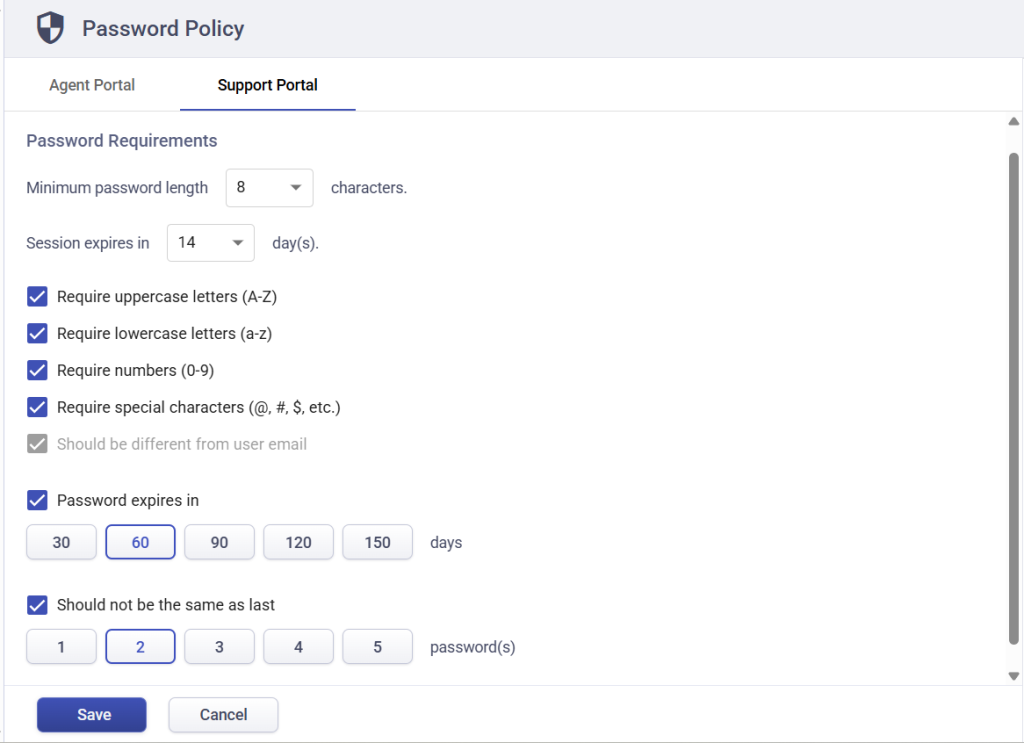Click the shield icon next to Password Policy
This screenshot has width=1024, height=743.
pos(49,27)
